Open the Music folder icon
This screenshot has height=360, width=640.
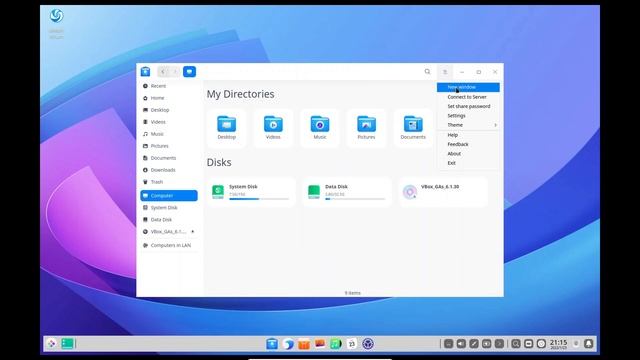[320, 128]
